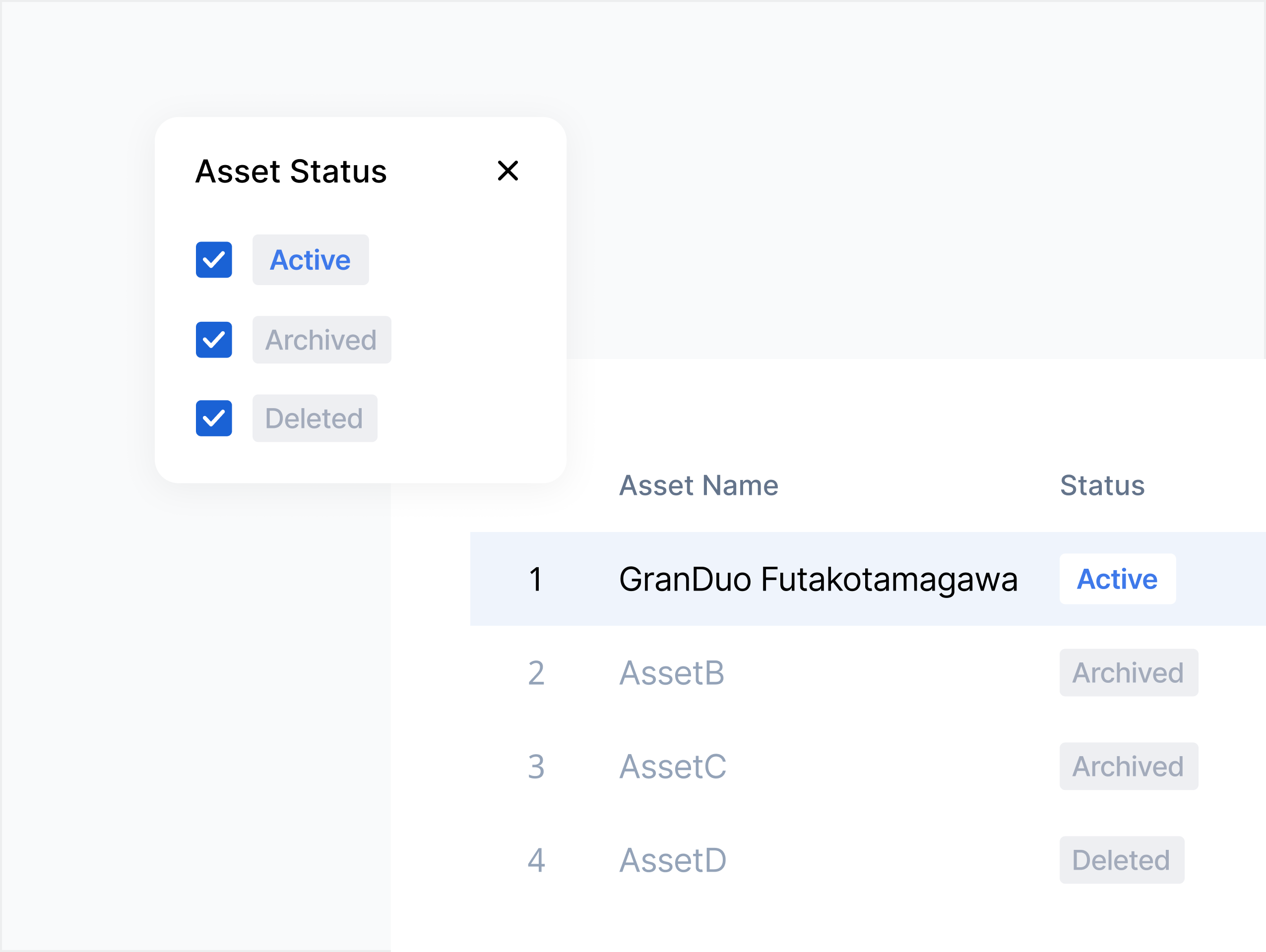Sort by Asset Name column header
Screen dimensions: 1266x952
[698, 486]
